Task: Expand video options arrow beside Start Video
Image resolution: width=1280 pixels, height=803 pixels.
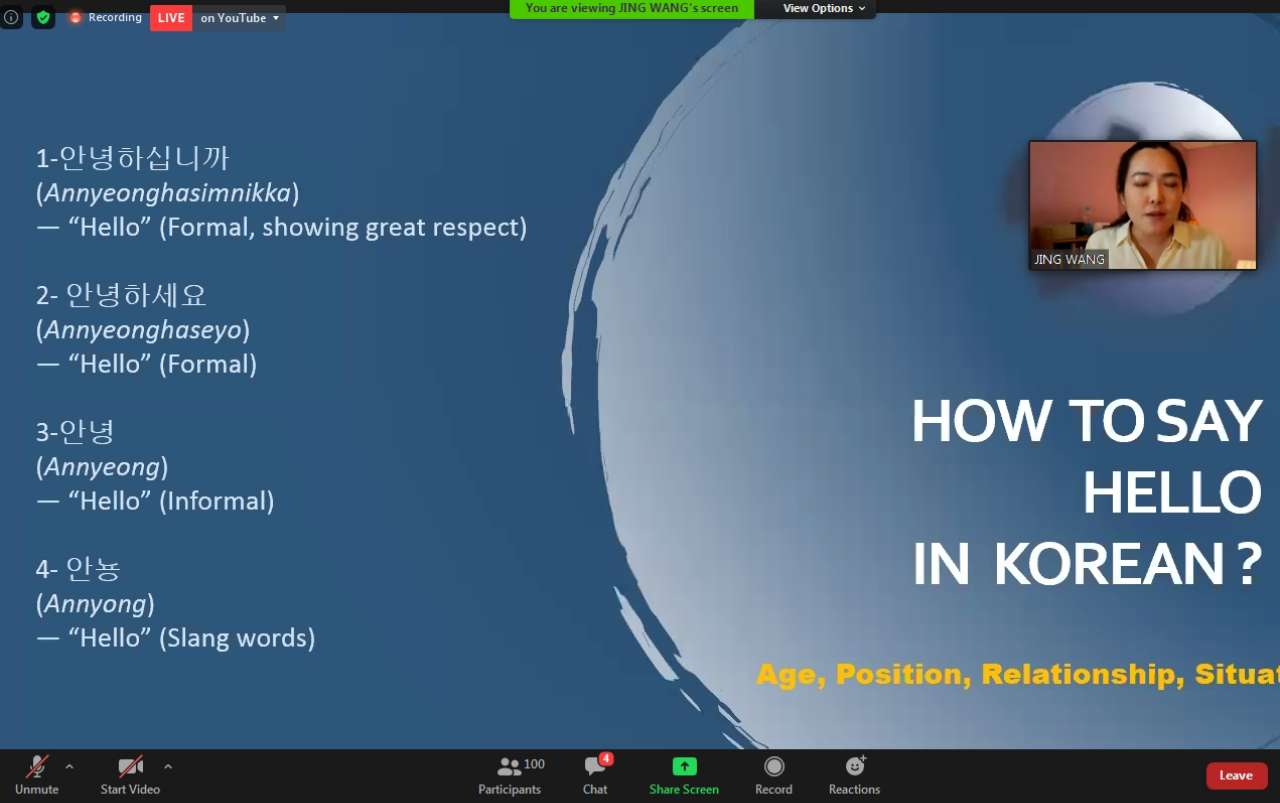Action: click(167, 767)
